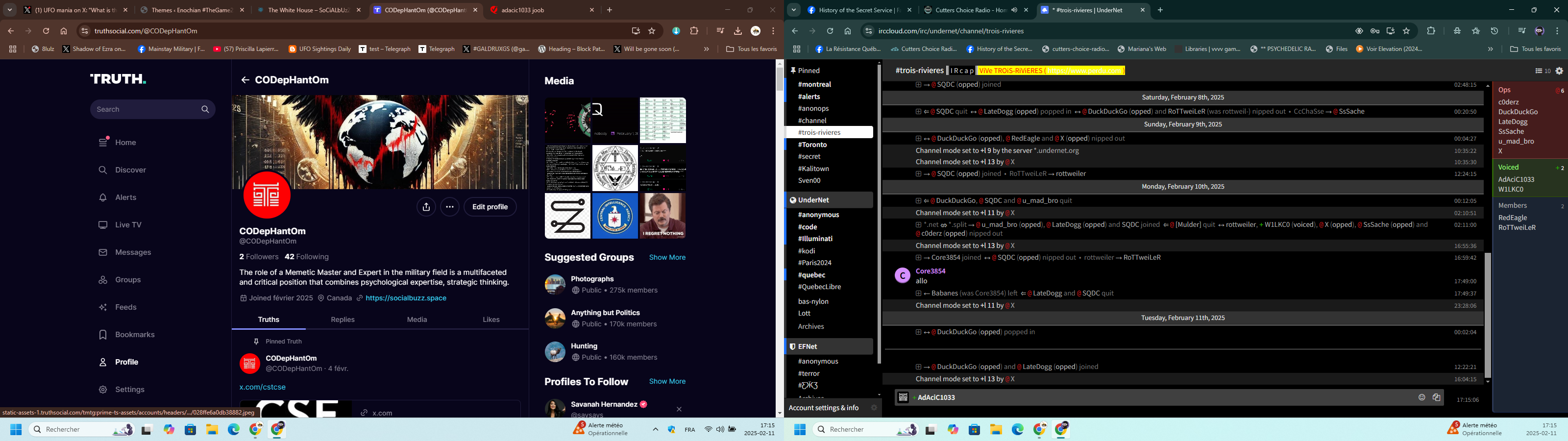
Task: Switch to the Media tab on profile
Action: [417, 320]
